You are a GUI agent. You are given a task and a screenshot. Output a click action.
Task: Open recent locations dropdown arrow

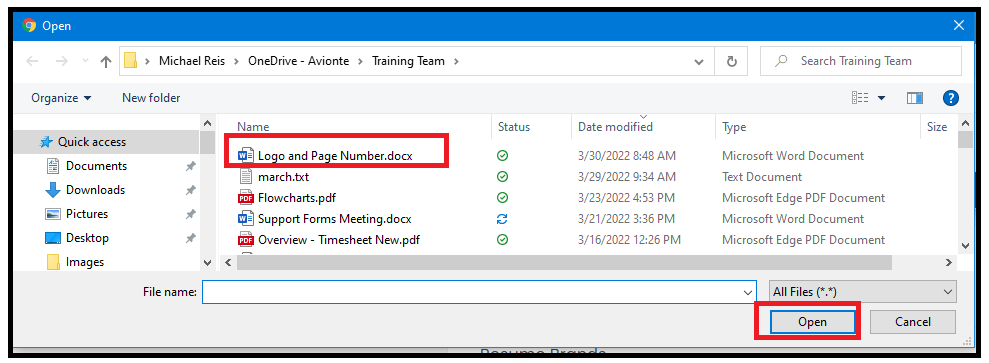(85, 61)
